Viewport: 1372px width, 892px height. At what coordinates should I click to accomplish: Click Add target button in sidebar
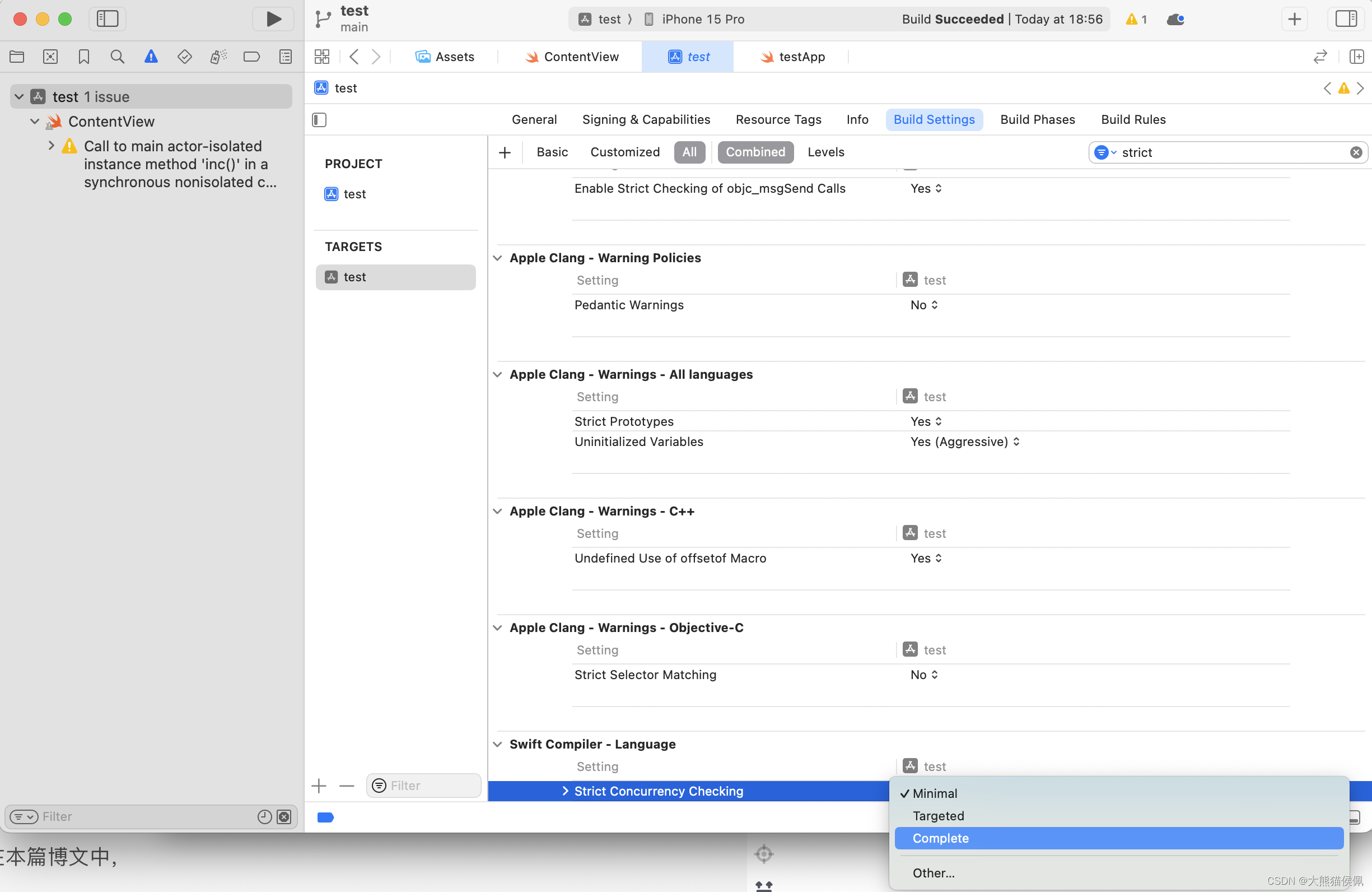[x=319, y=785]
